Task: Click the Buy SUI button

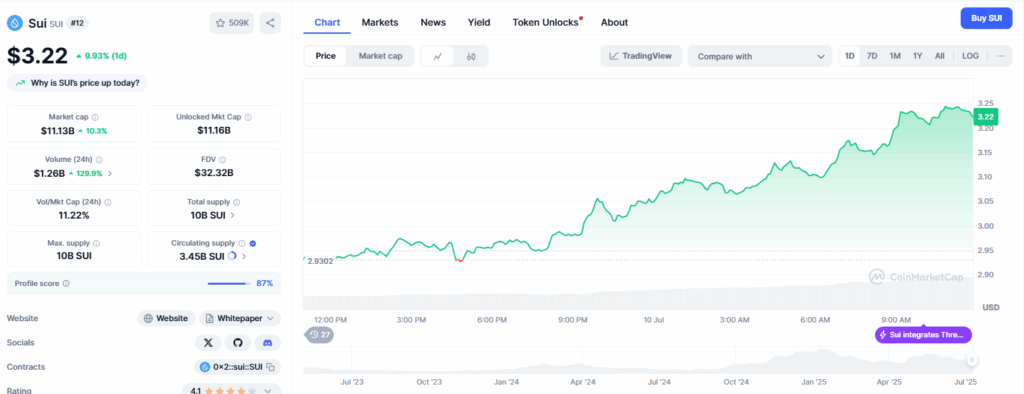Action: tap(986, 18)
